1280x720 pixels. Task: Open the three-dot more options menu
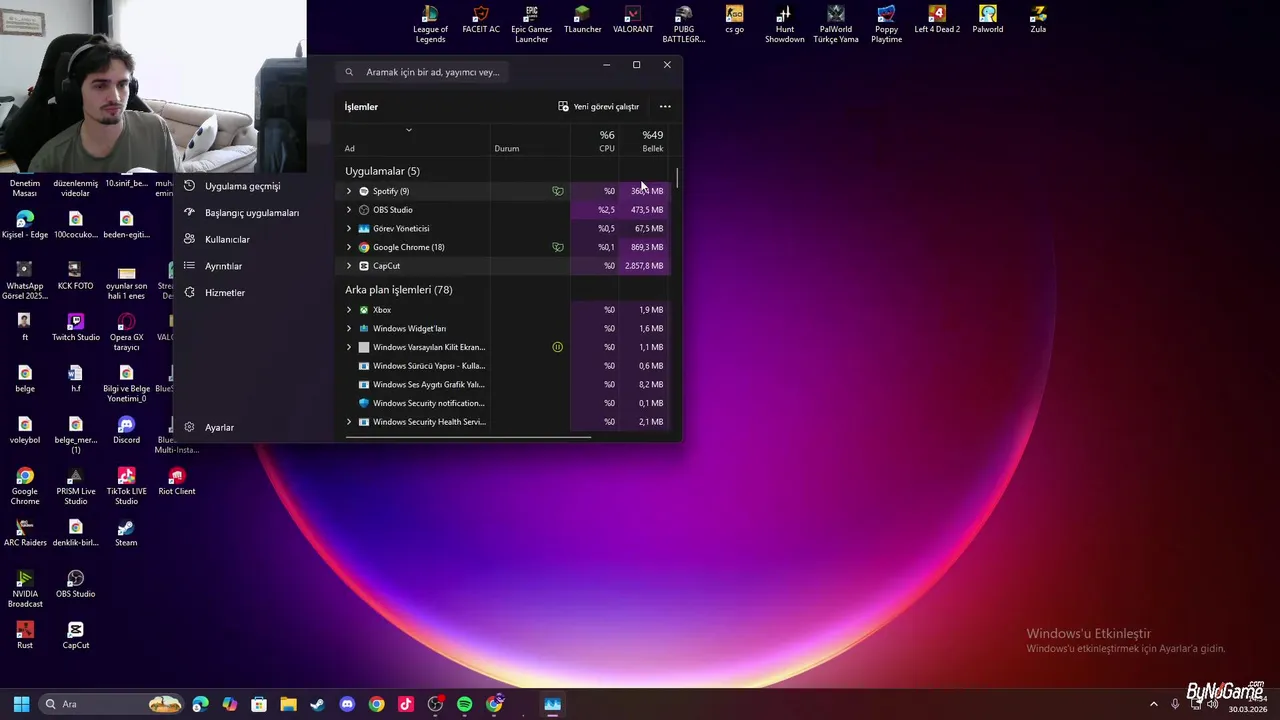tap(665, 106)
